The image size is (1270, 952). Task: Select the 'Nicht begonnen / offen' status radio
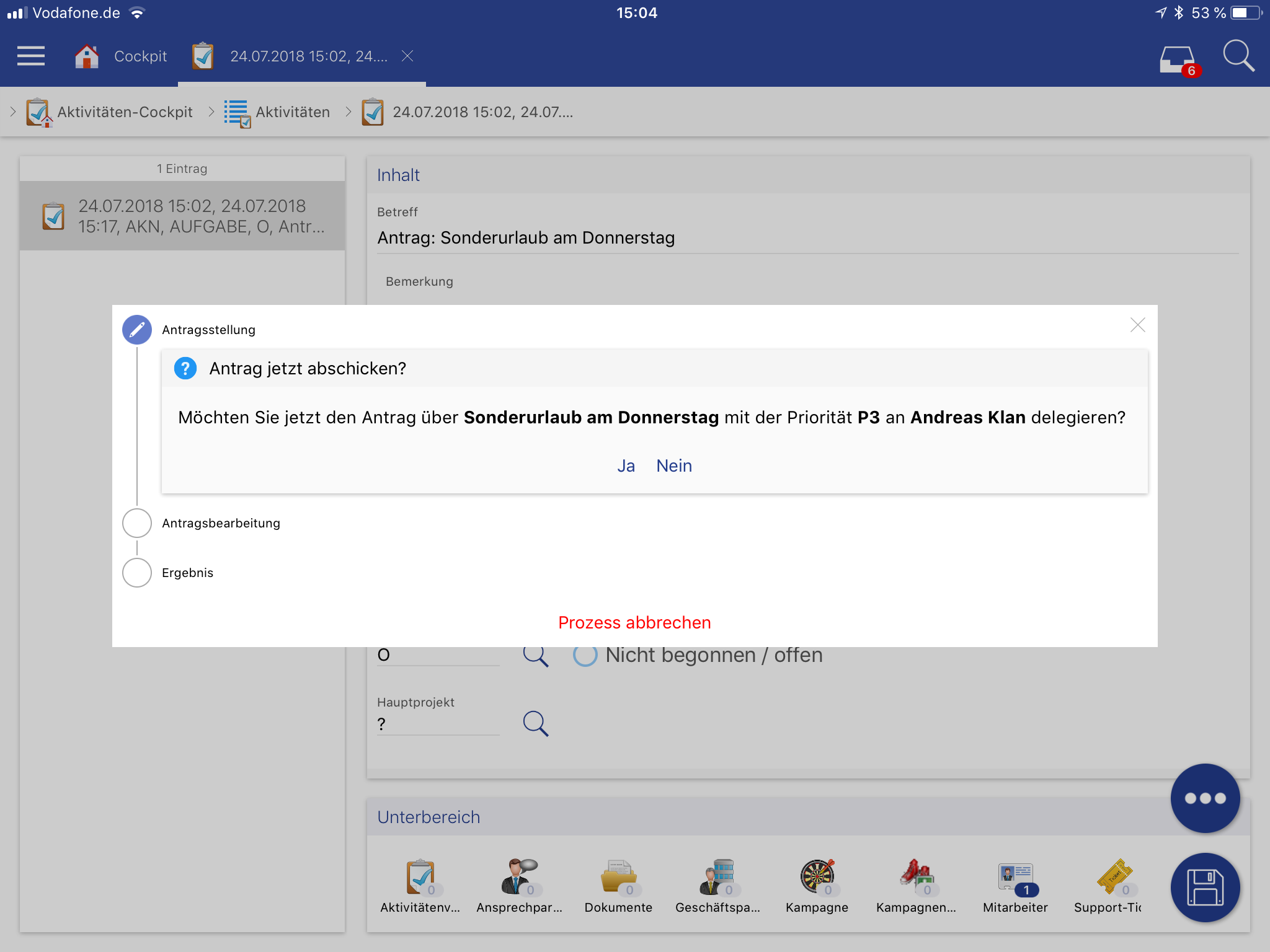coord(585,655)
